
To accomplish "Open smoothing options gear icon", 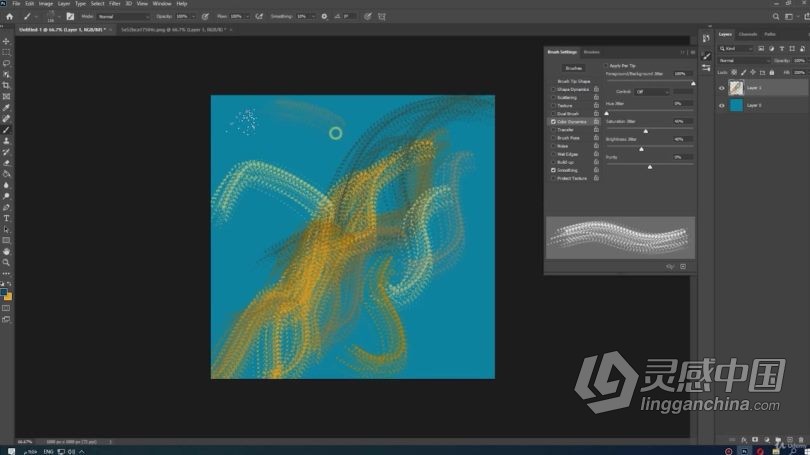I will (x=324, y=17).
